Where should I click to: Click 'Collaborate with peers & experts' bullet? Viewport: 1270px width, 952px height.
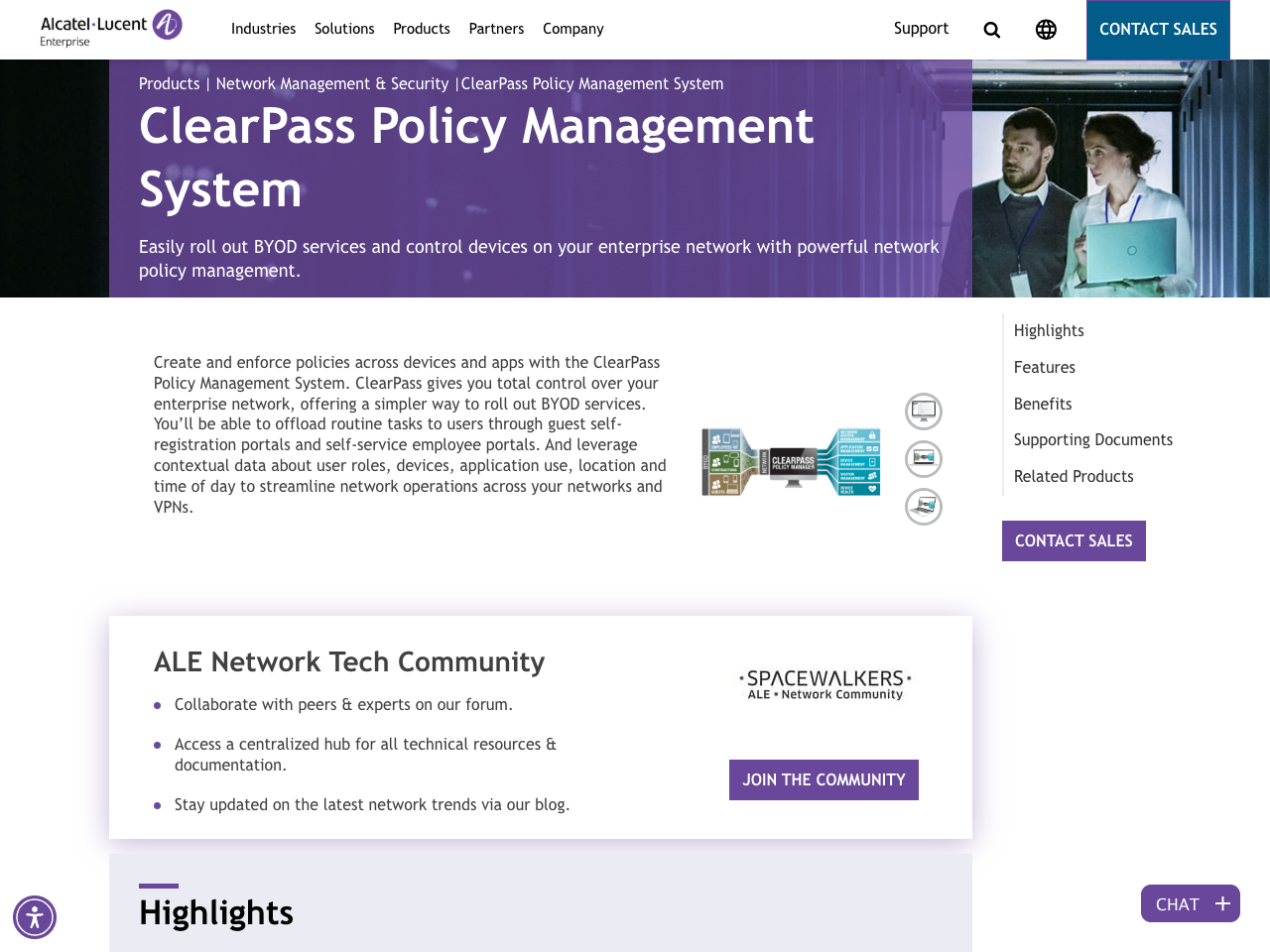click(x=343, y=704)
